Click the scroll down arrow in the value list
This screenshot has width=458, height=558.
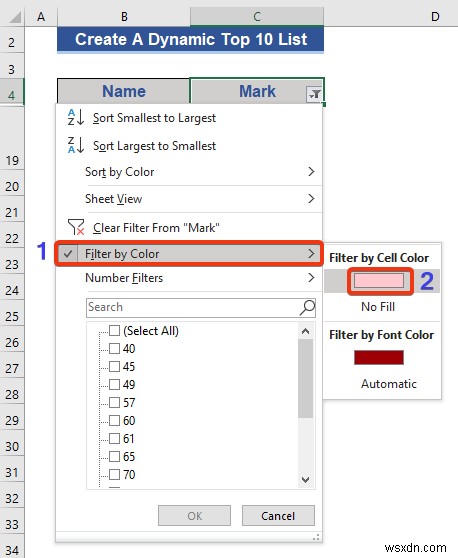click(305, 479)
